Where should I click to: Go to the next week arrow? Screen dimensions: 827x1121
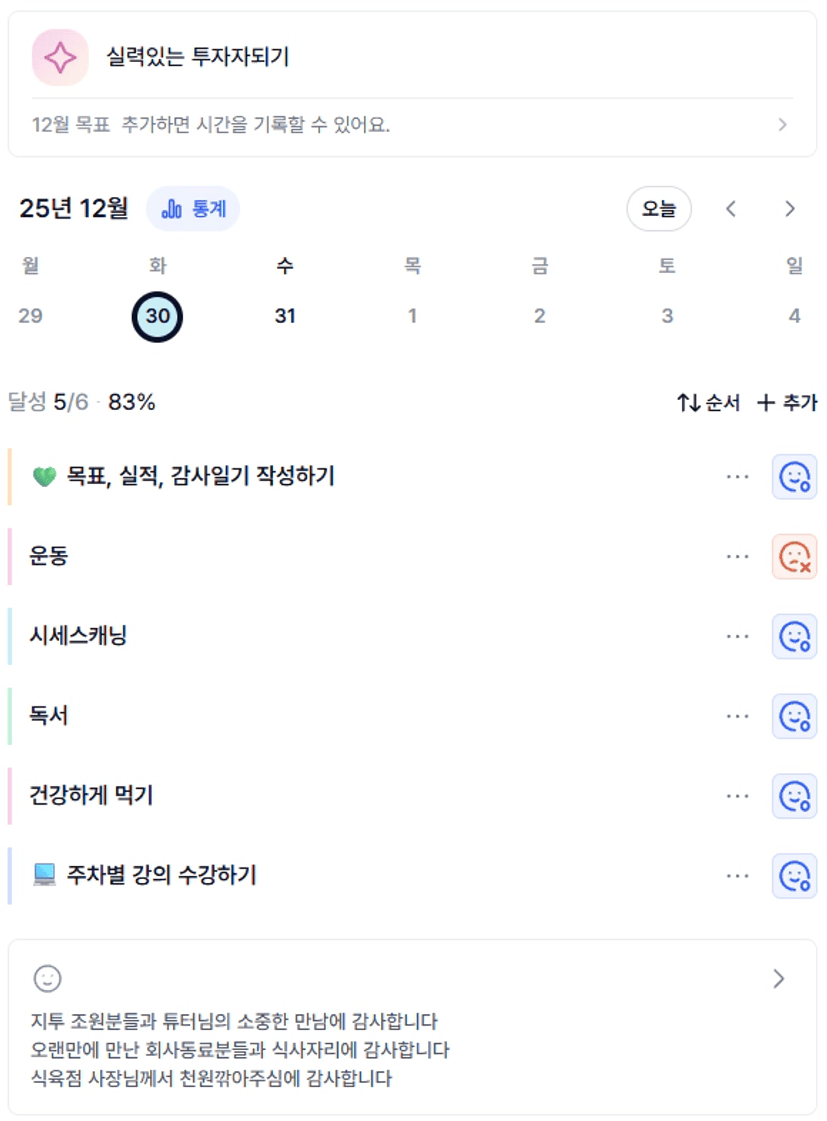(790, 209)
